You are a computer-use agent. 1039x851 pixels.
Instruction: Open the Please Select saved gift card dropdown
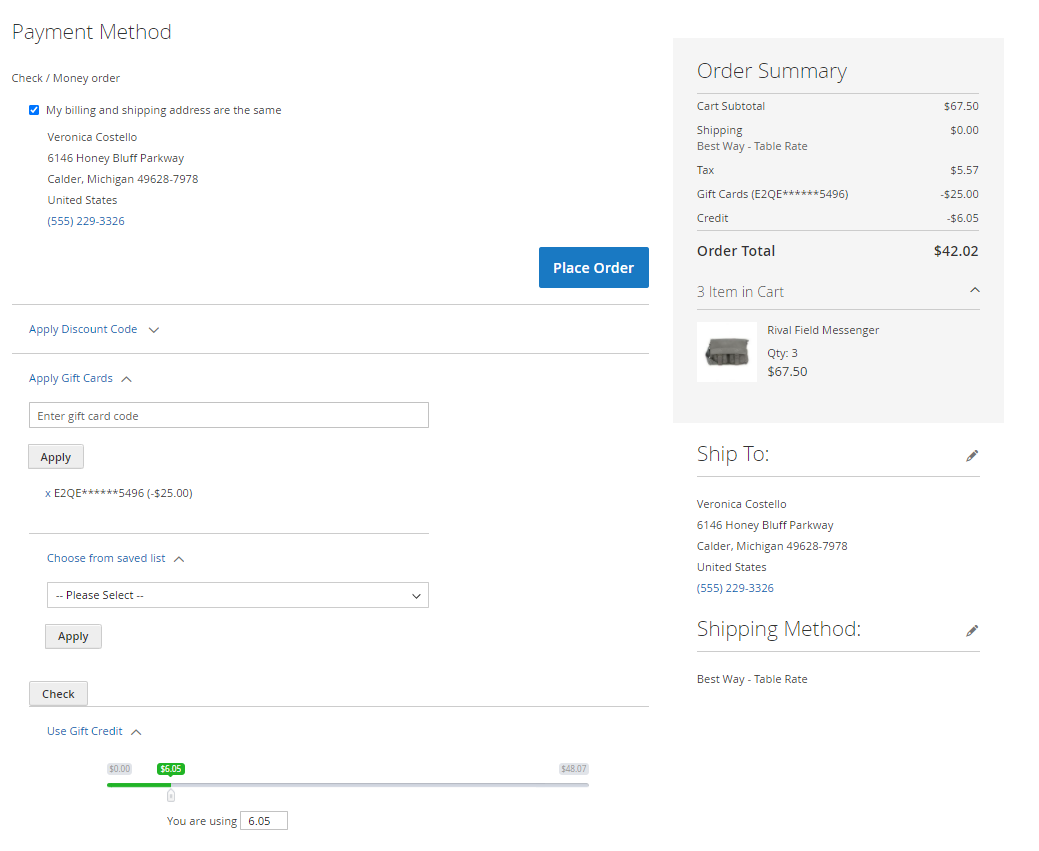click(238, 595)
